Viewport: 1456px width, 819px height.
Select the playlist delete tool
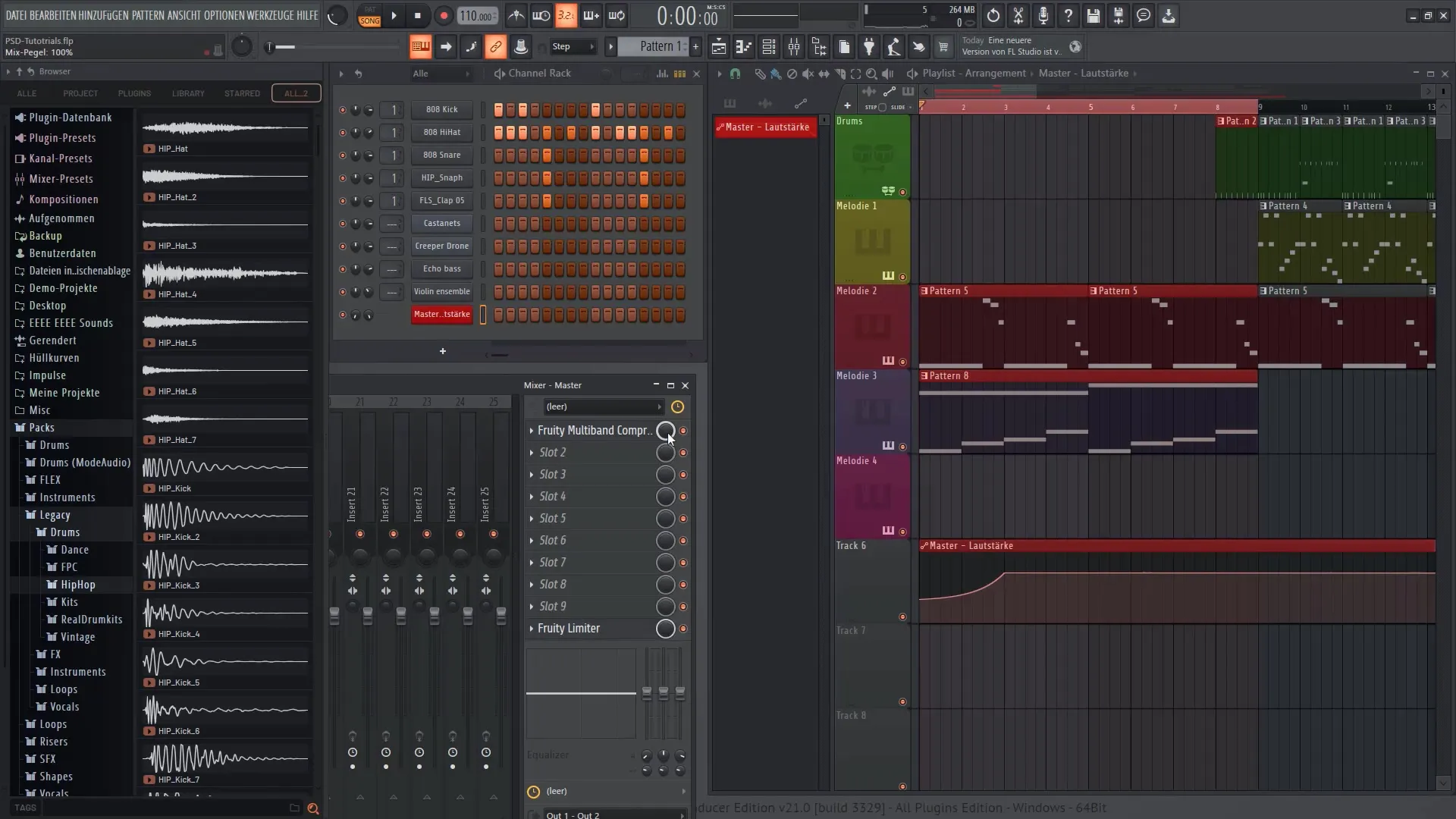[x=792, y=74]
